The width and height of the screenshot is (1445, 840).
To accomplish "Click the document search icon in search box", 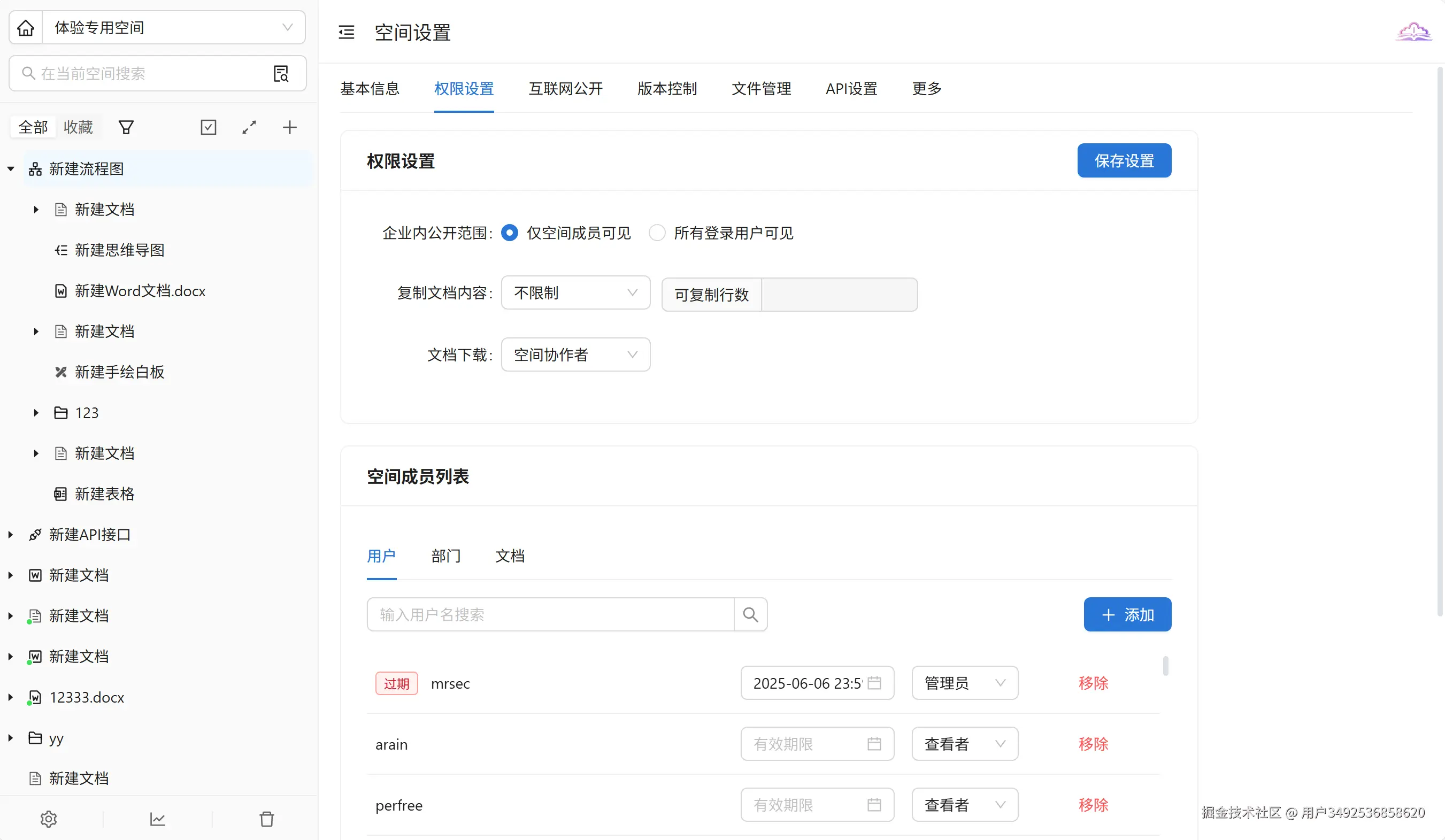I will click(280, 73).
